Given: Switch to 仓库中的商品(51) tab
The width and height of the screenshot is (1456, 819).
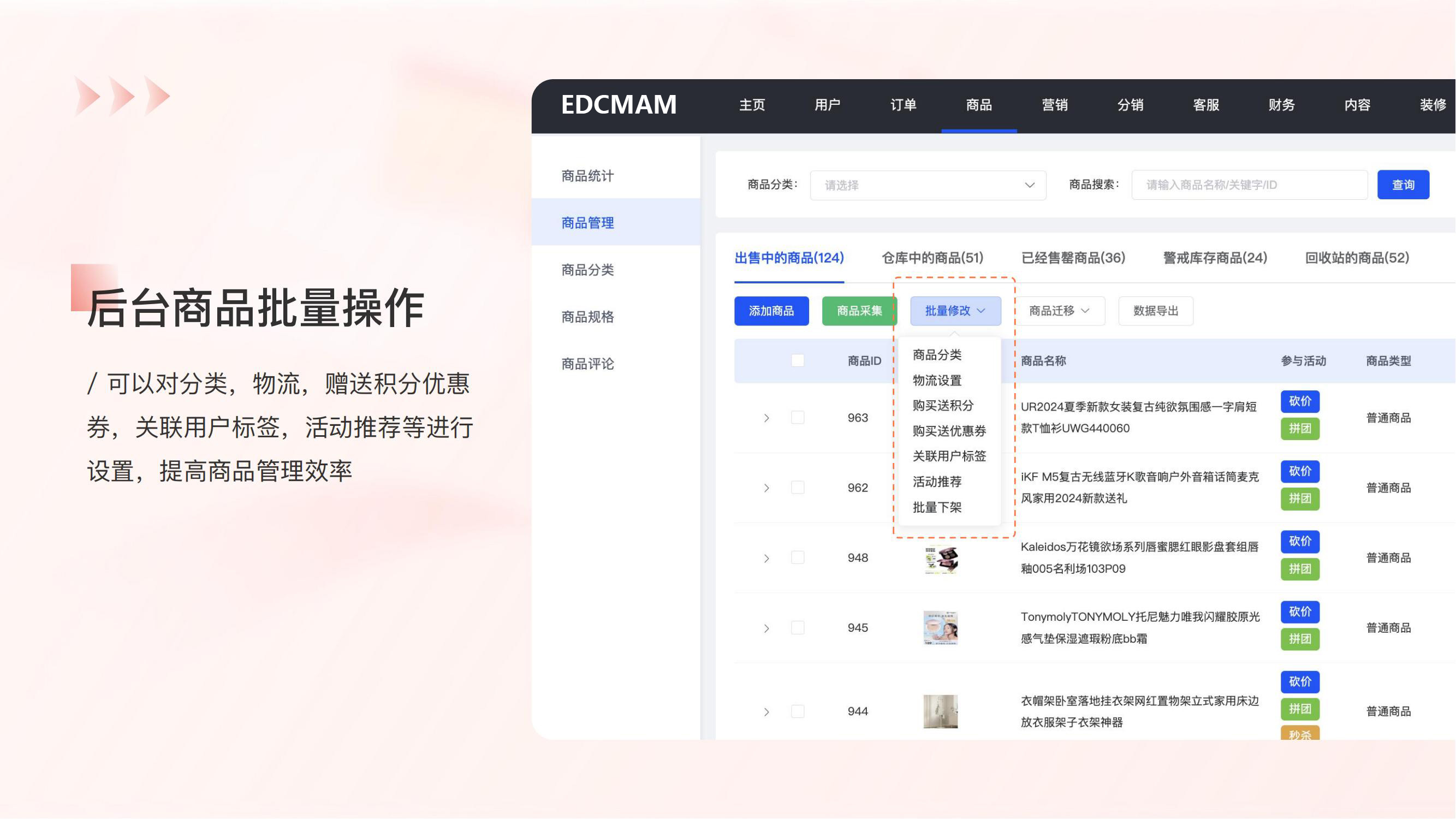Looking at the screenshot, I should (932, 258).
